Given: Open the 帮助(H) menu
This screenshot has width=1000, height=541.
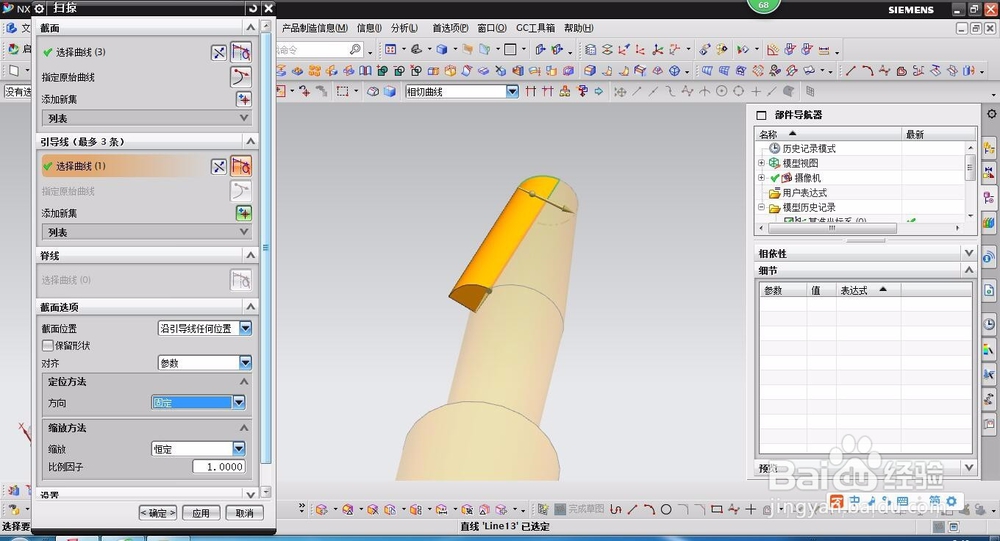Looking at the screenshot, I should [x=578, y=28].
